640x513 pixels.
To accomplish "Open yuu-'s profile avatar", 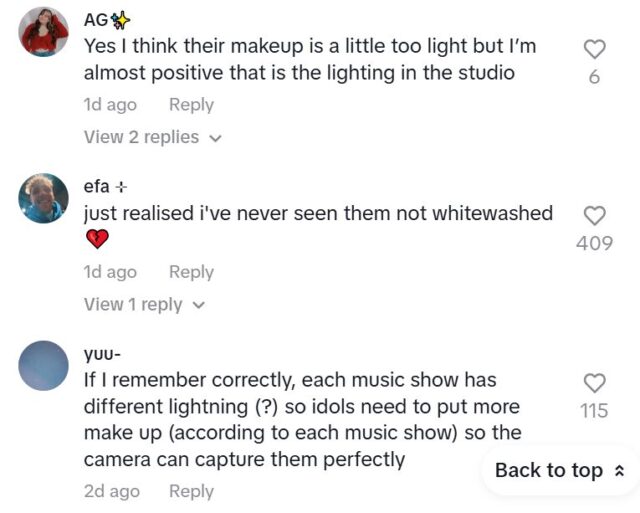I will (x=44, y=365).
